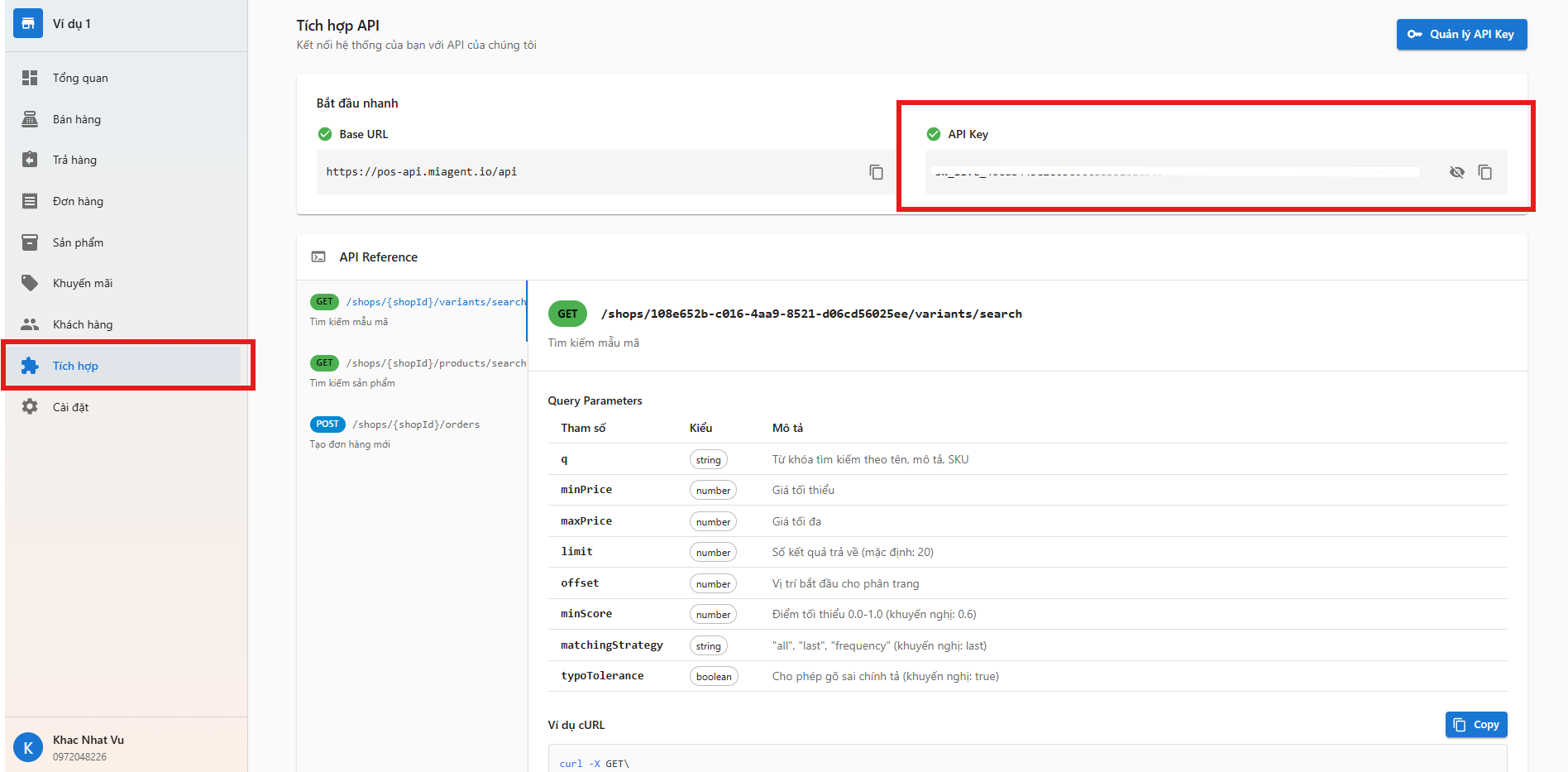Open Cài đặt settings gear

pyautogui.click(x=30, y=407)
